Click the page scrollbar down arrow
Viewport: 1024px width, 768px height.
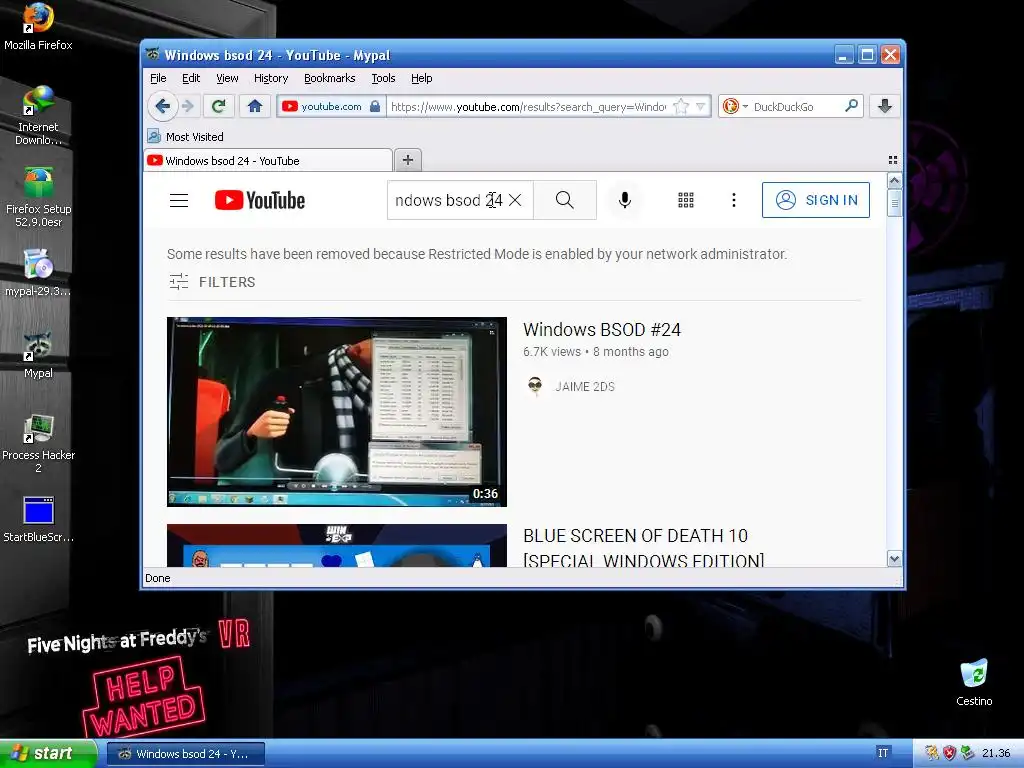click(894, 558)
